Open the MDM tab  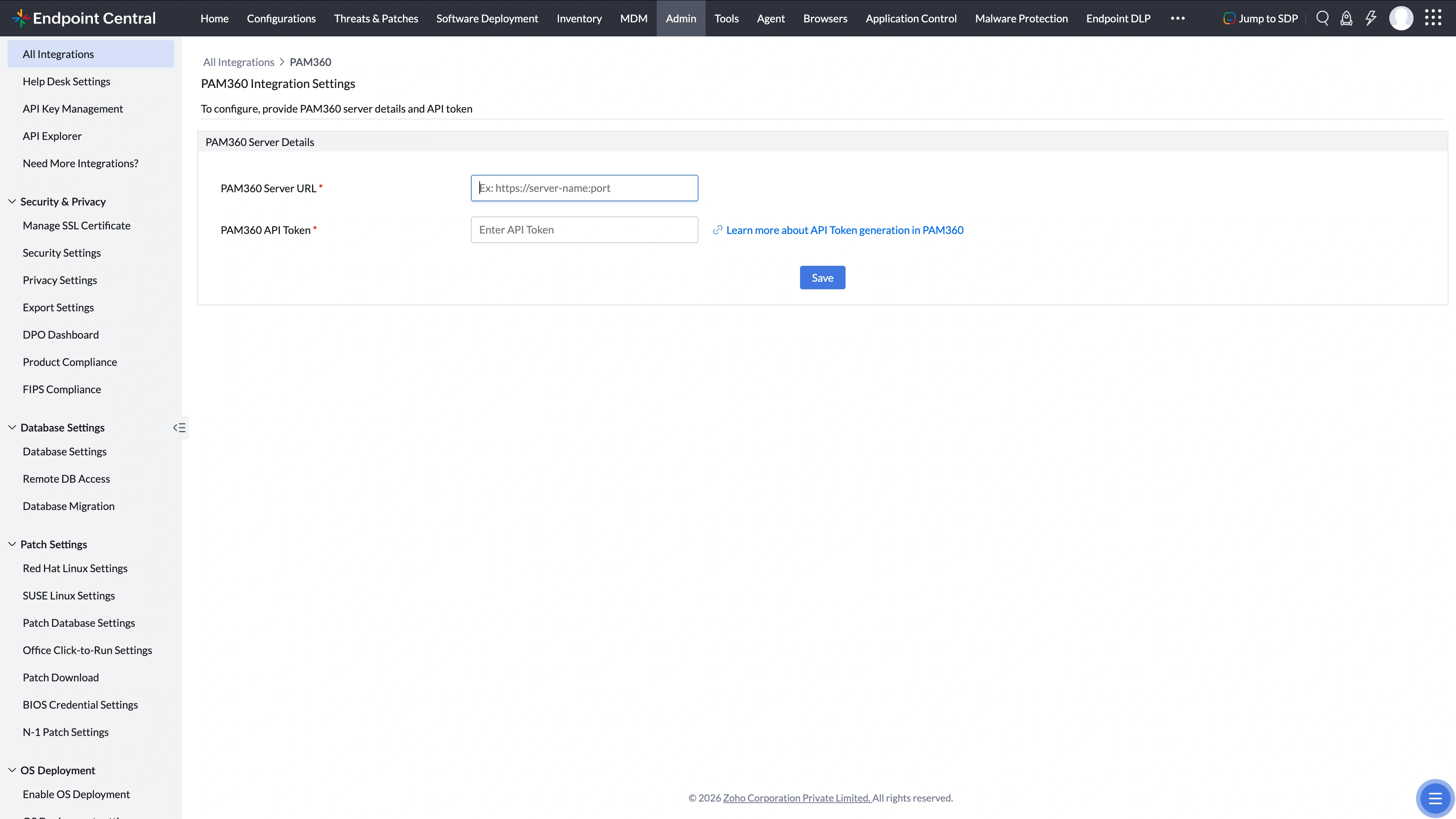[634, 18]
